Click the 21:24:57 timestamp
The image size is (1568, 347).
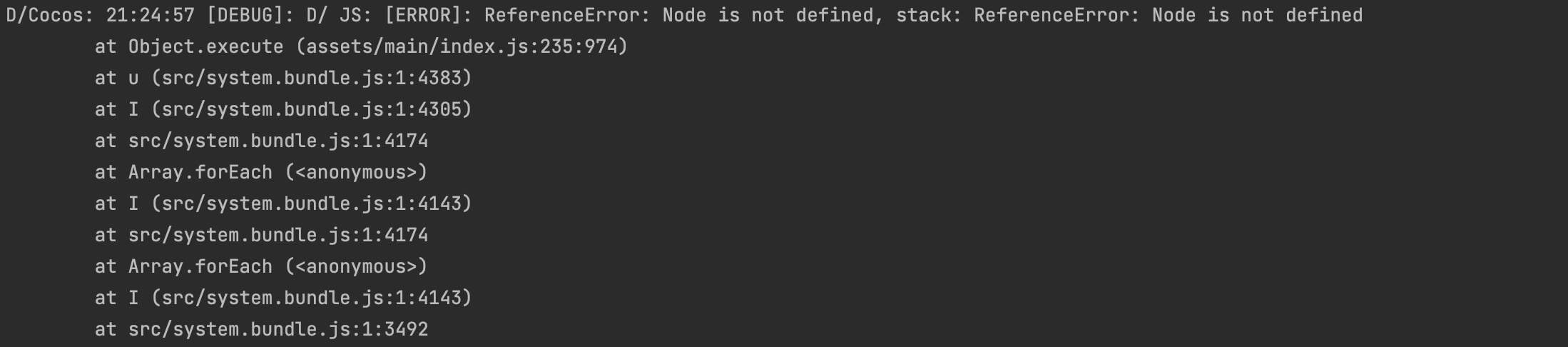pyautogui.click(x=150, y=15)
